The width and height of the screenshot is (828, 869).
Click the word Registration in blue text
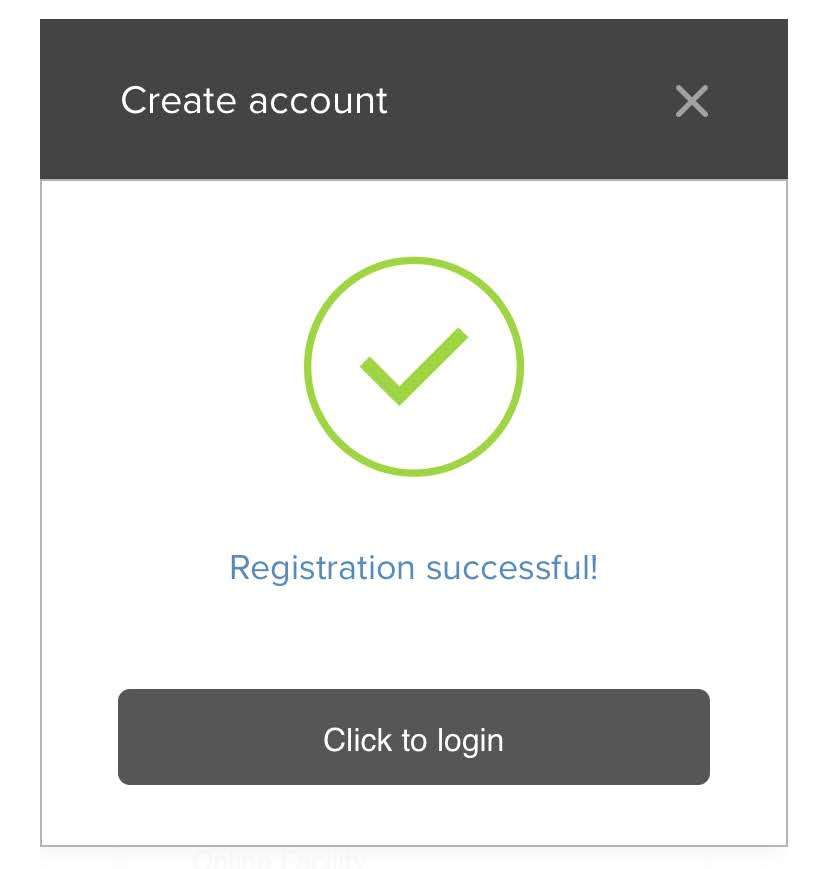click(322, 568)
